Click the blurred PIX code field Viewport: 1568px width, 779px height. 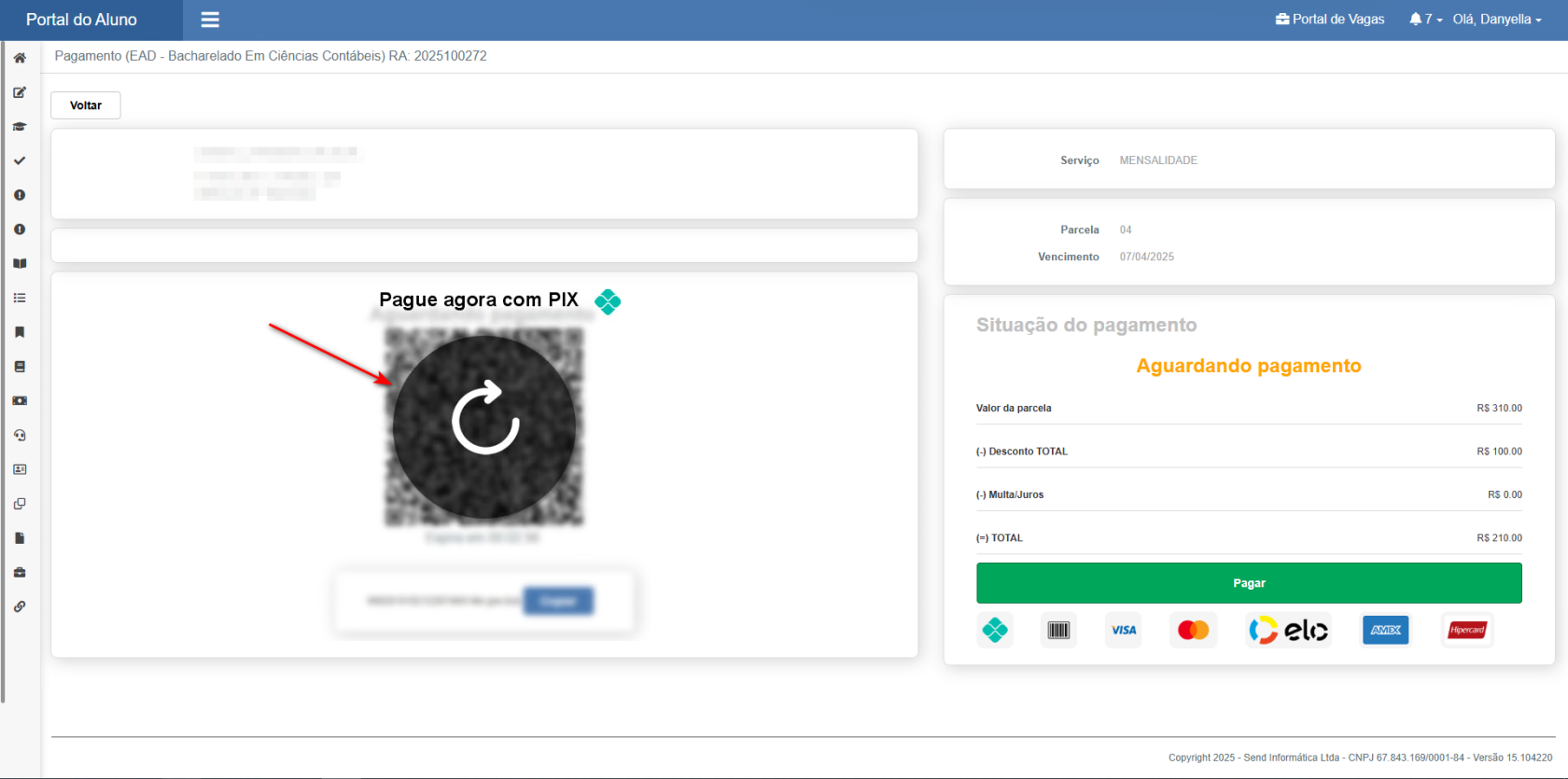click(x=443, y=601)
